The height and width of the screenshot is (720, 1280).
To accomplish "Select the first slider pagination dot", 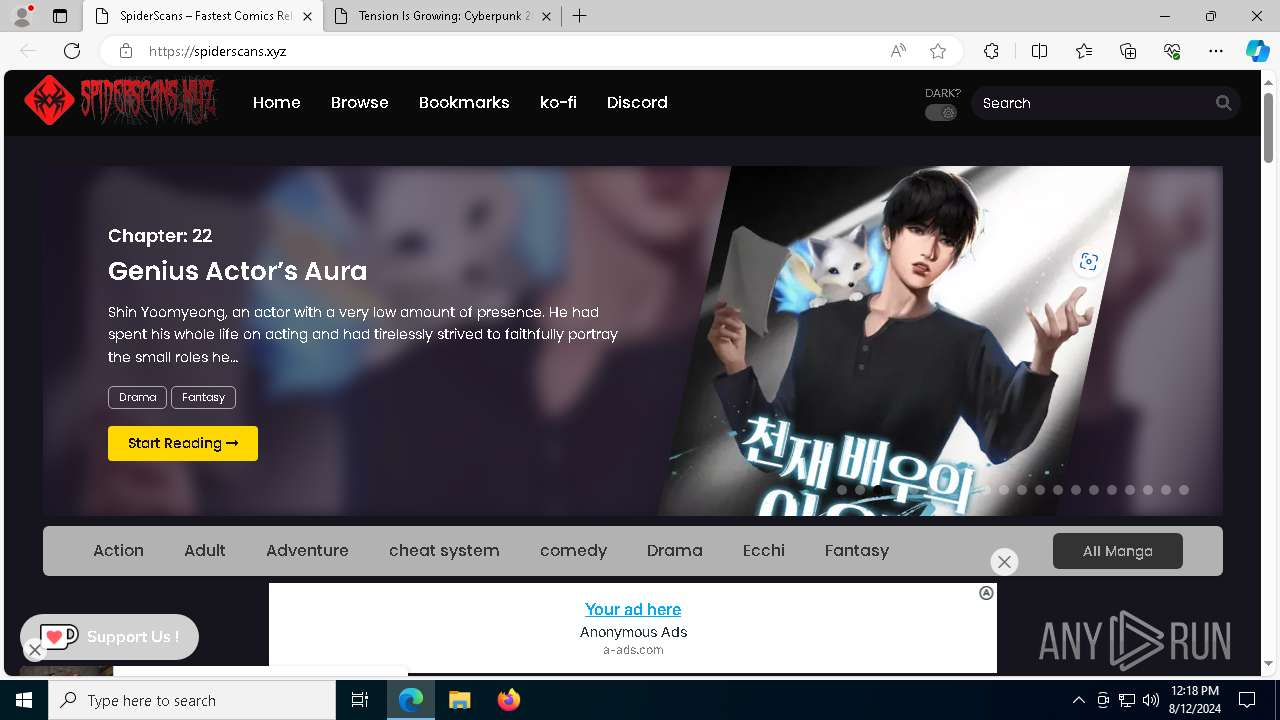I will [x=842, y=490].
